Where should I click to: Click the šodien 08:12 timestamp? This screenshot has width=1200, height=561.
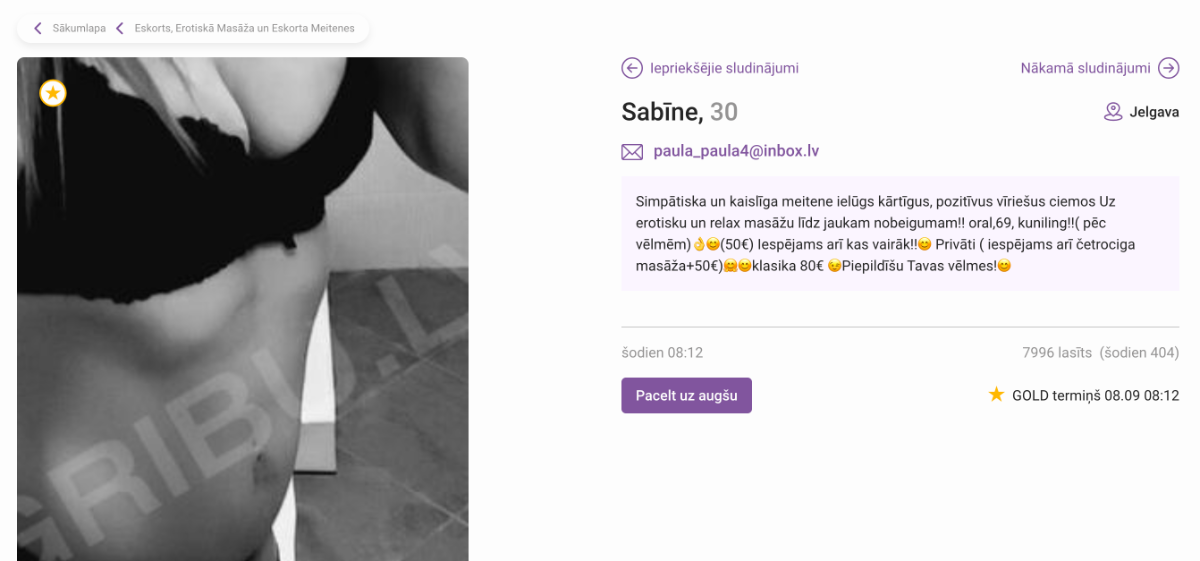click(x=662, y=353)
